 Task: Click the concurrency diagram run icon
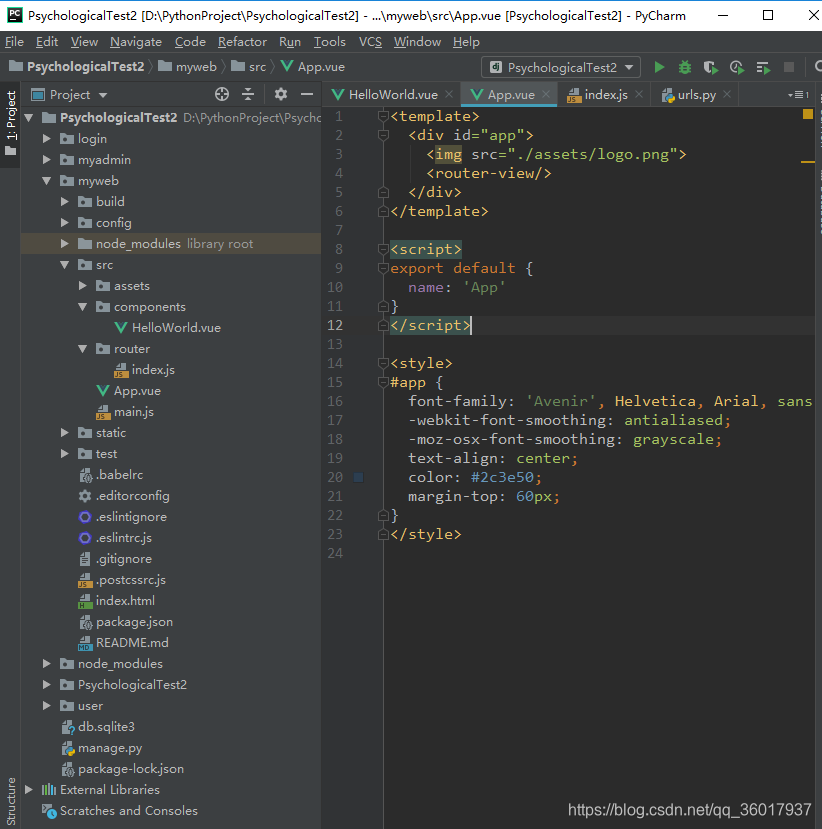pos(763,67)
